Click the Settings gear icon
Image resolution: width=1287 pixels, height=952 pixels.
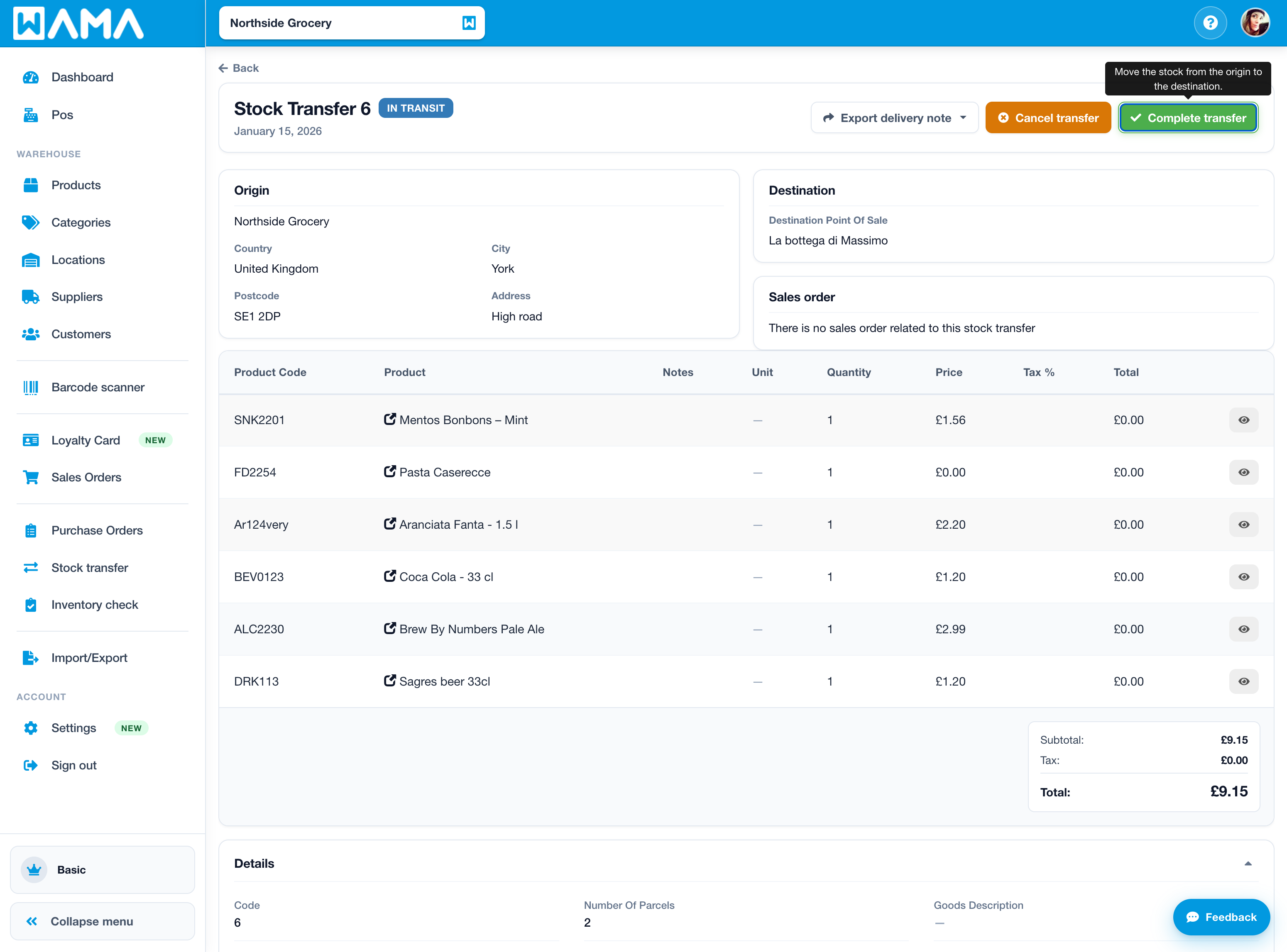(31, 728)
